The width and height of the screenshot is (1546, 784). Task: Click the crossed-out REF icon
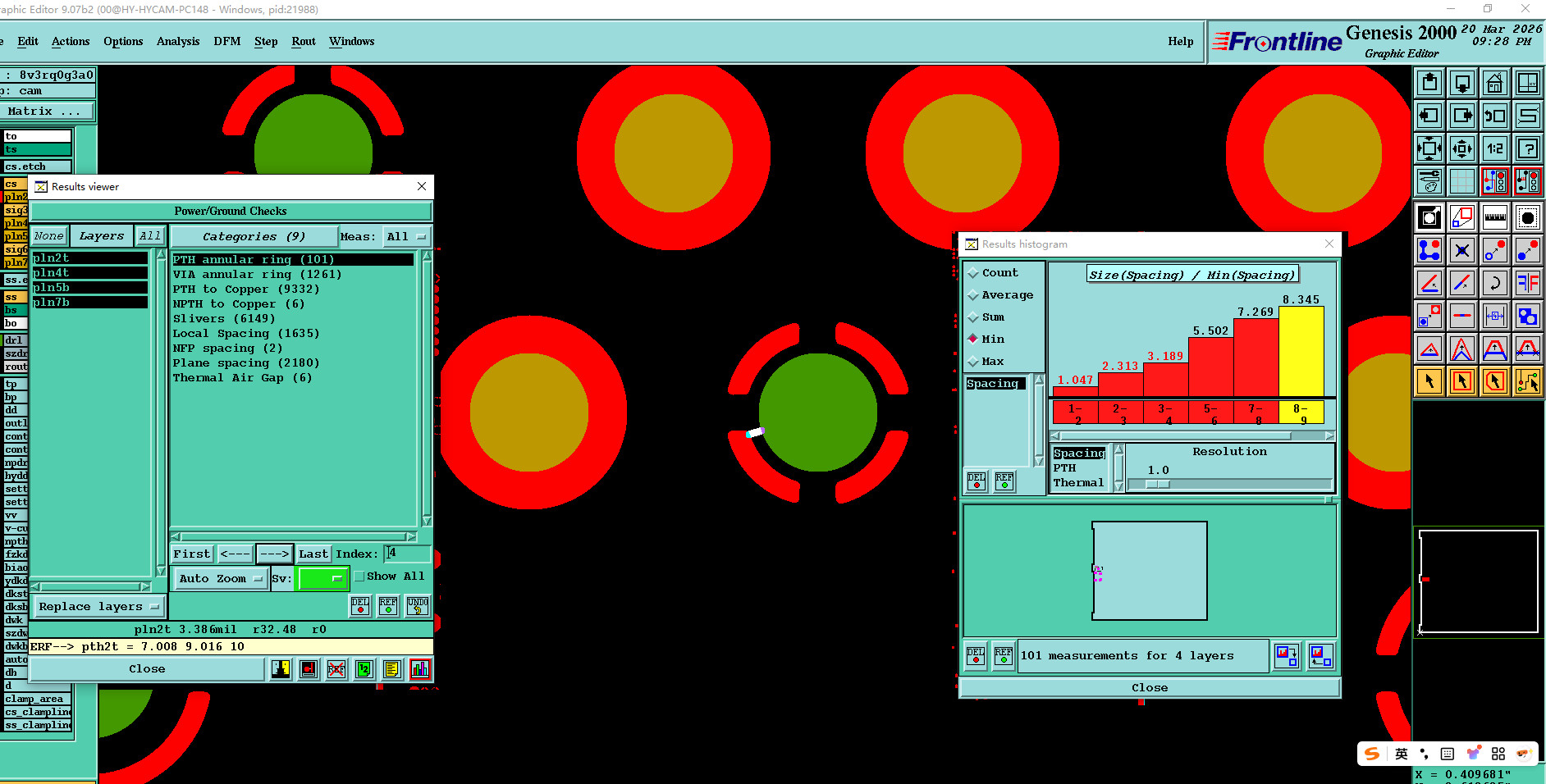[336, 669]
